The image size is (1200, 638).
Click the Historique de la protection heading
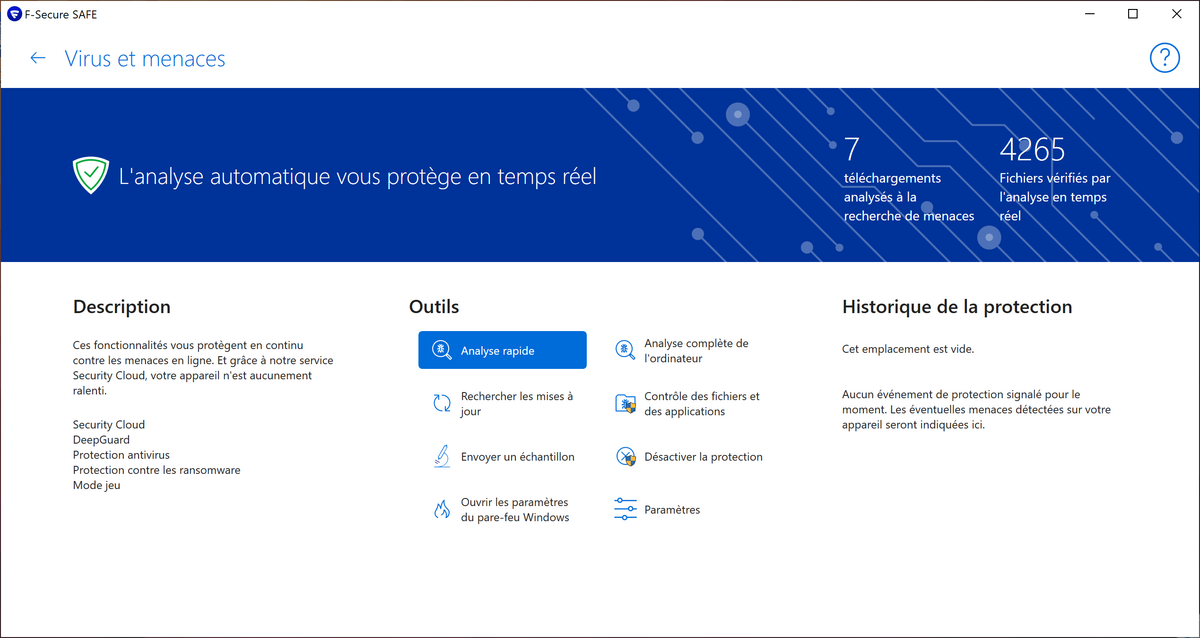click(957, 307)
